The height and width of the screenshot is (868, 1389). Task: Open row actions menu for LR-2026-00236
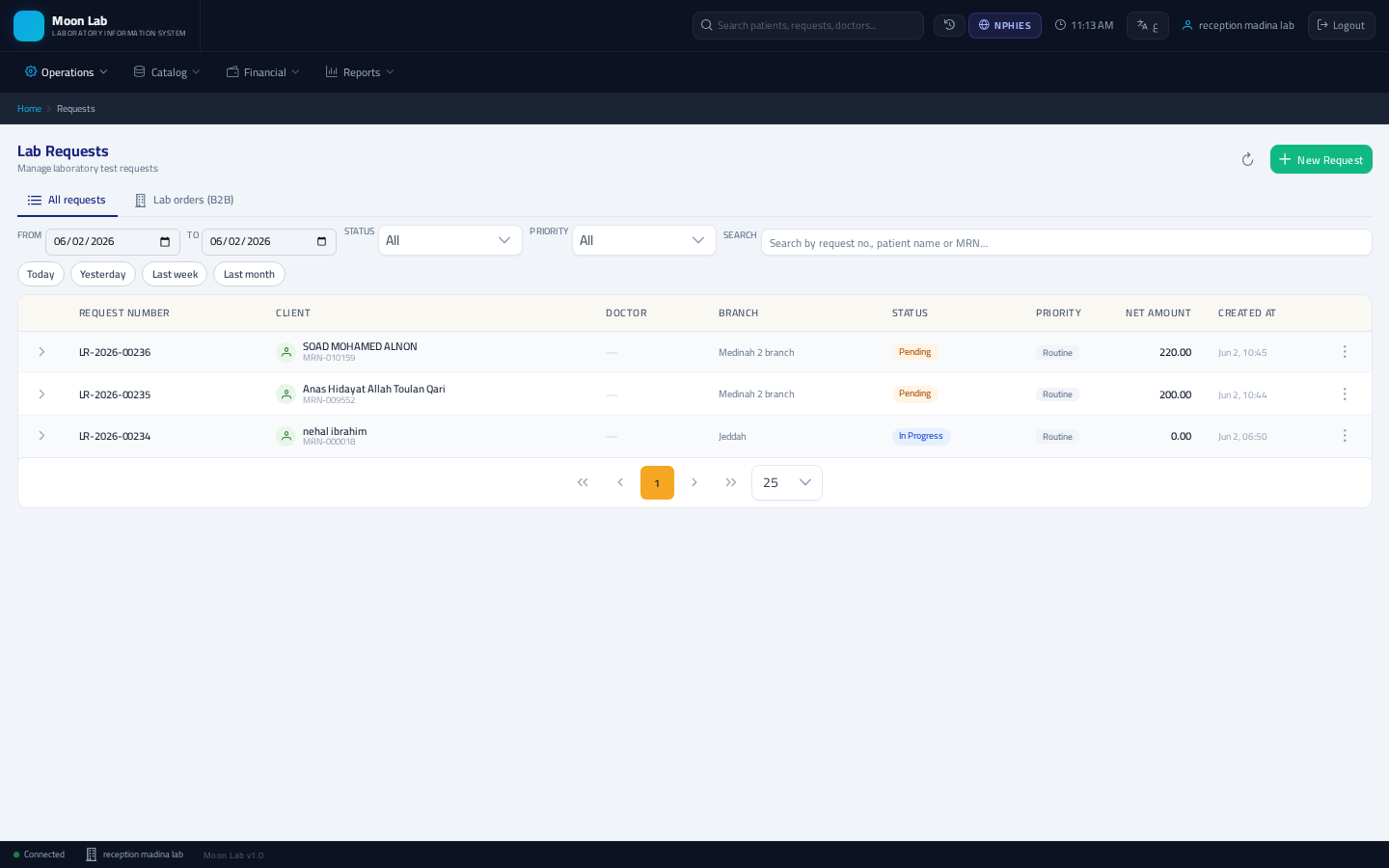(1345, 352)
